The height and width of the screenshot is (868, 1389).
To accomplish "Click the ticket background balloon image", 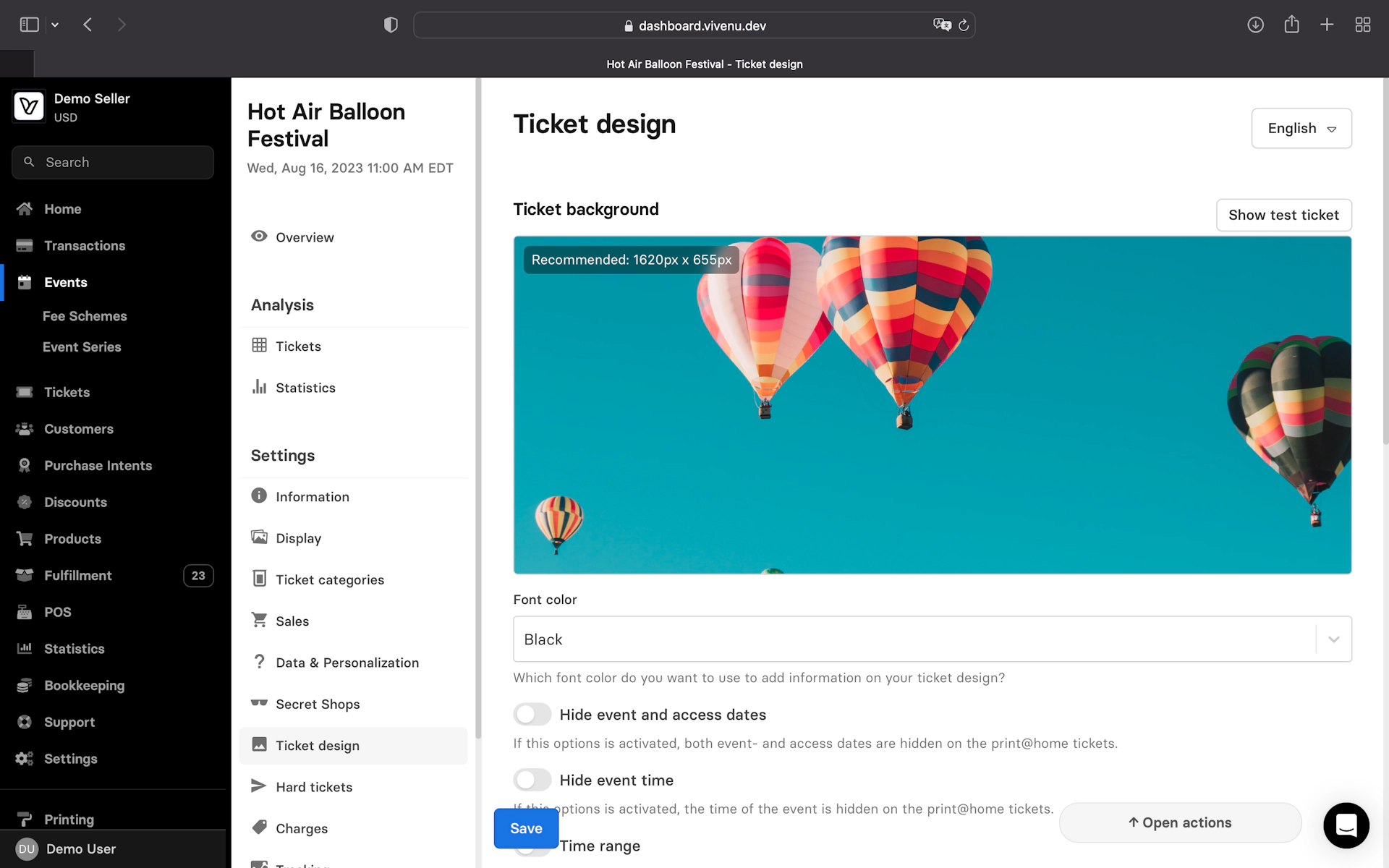I will (x=932, y=405).
